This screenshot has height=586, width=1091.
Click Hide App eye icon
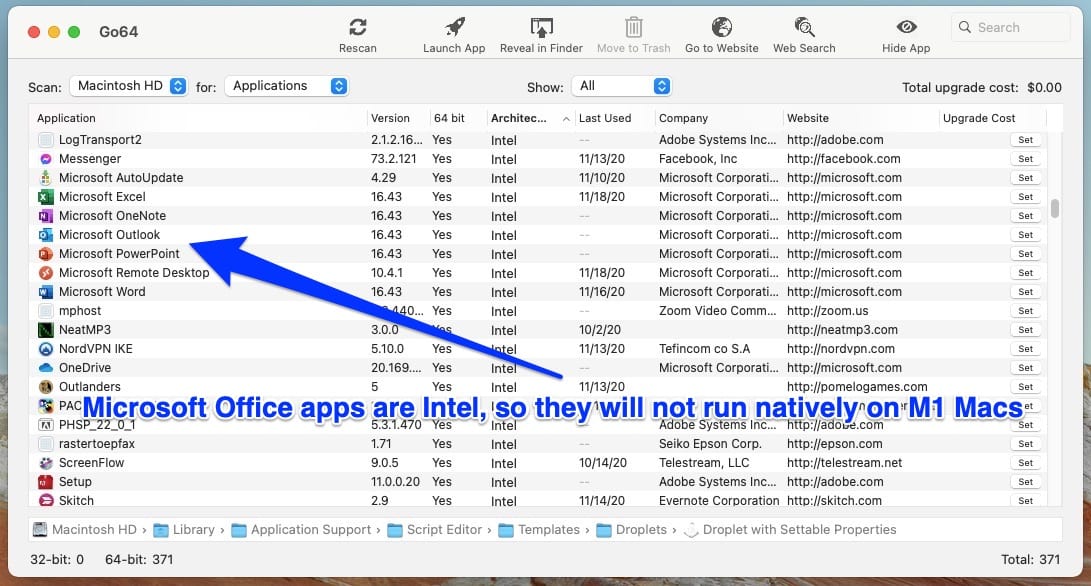click(906, 27)
